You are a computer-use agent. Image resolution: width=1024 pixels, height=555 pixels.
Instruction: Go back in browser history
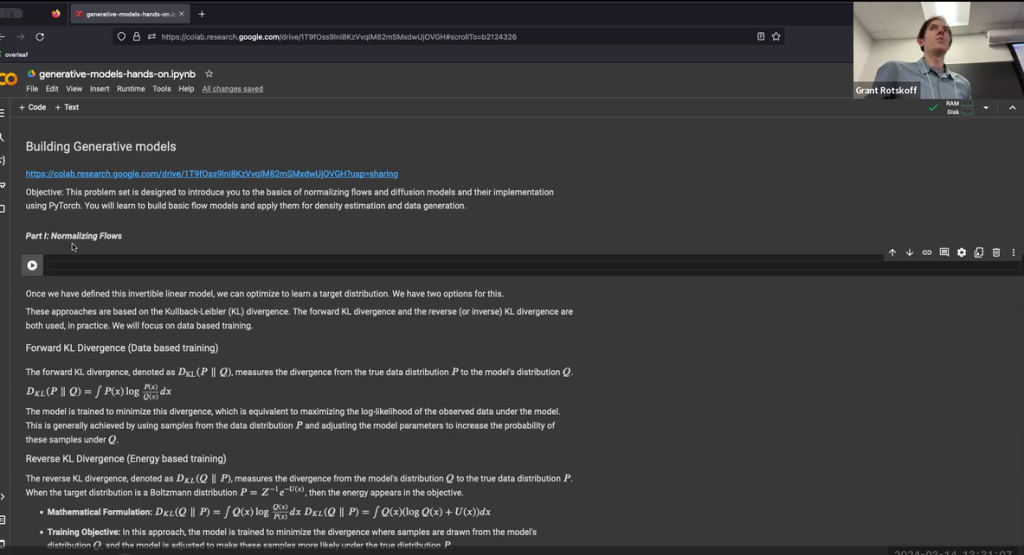pyautogui.click(x=3, y=37)
